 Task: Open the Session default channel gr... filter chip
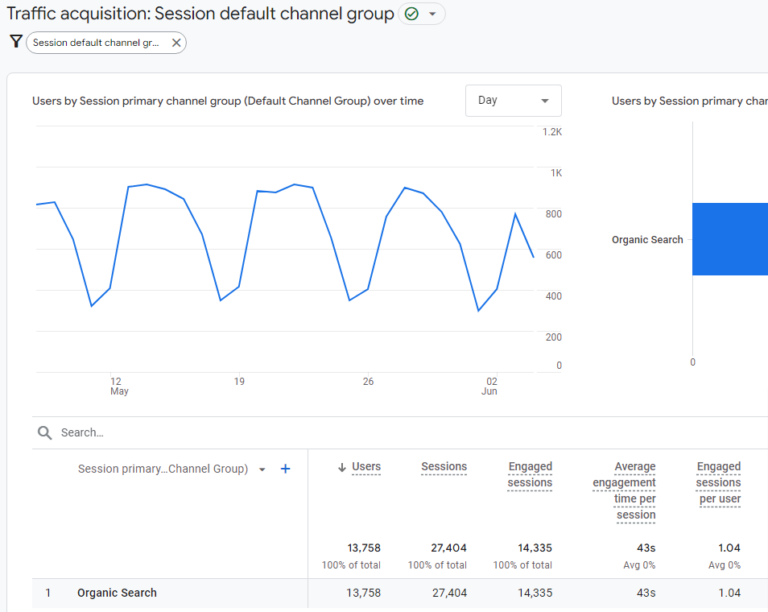(x=96, y=43)
